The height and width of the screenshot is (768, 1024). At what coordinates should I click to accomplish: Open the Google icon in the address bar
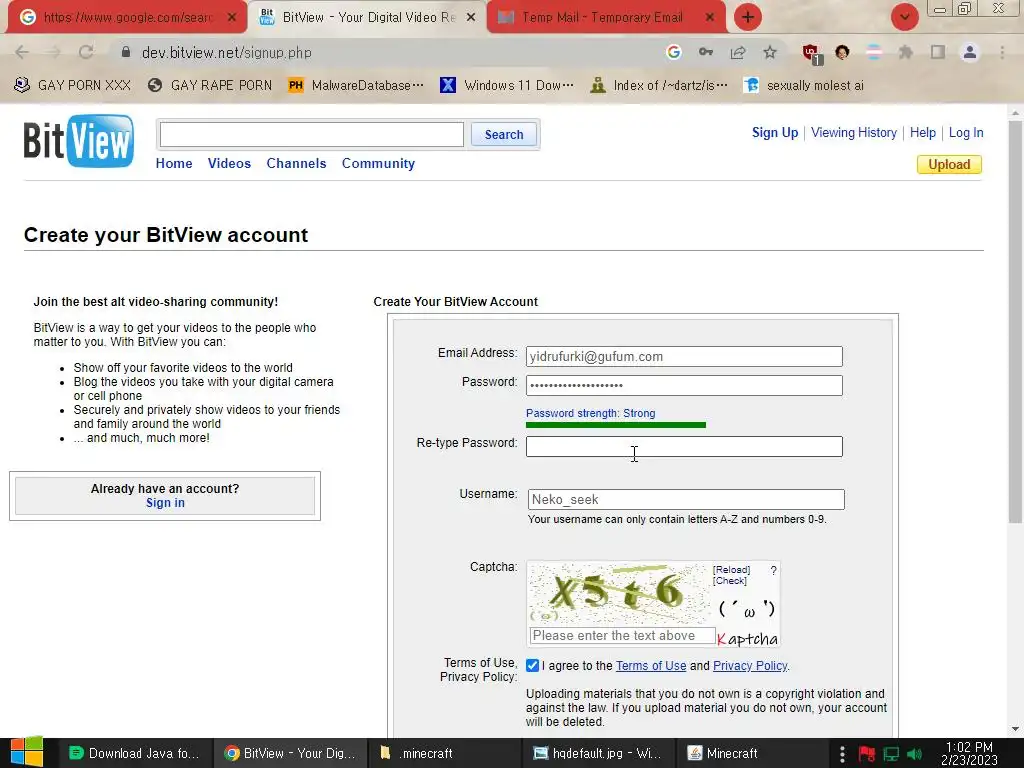point(674,52)
